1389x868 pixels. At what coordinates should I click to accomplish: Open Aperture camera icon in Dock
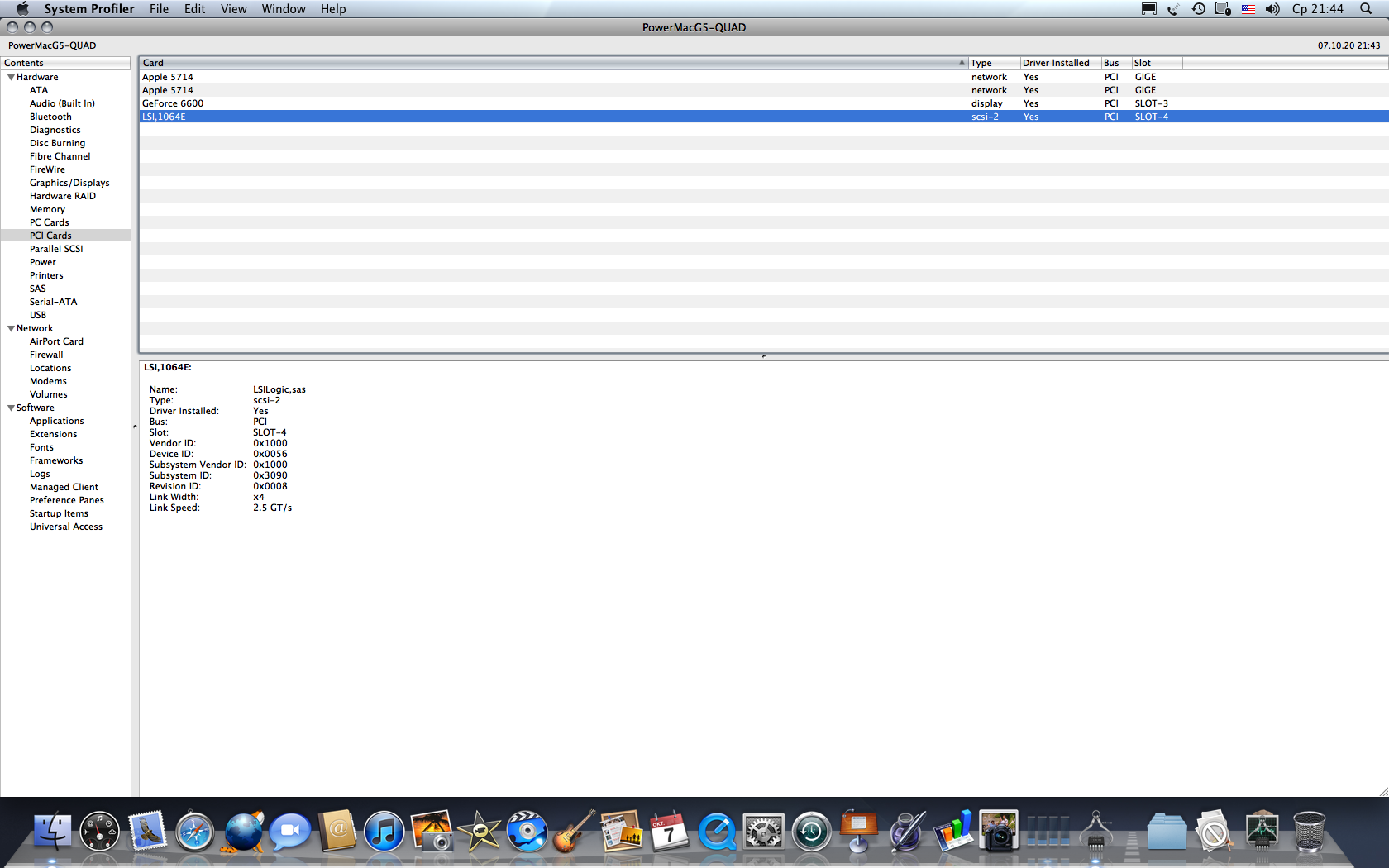(1000, 832)
